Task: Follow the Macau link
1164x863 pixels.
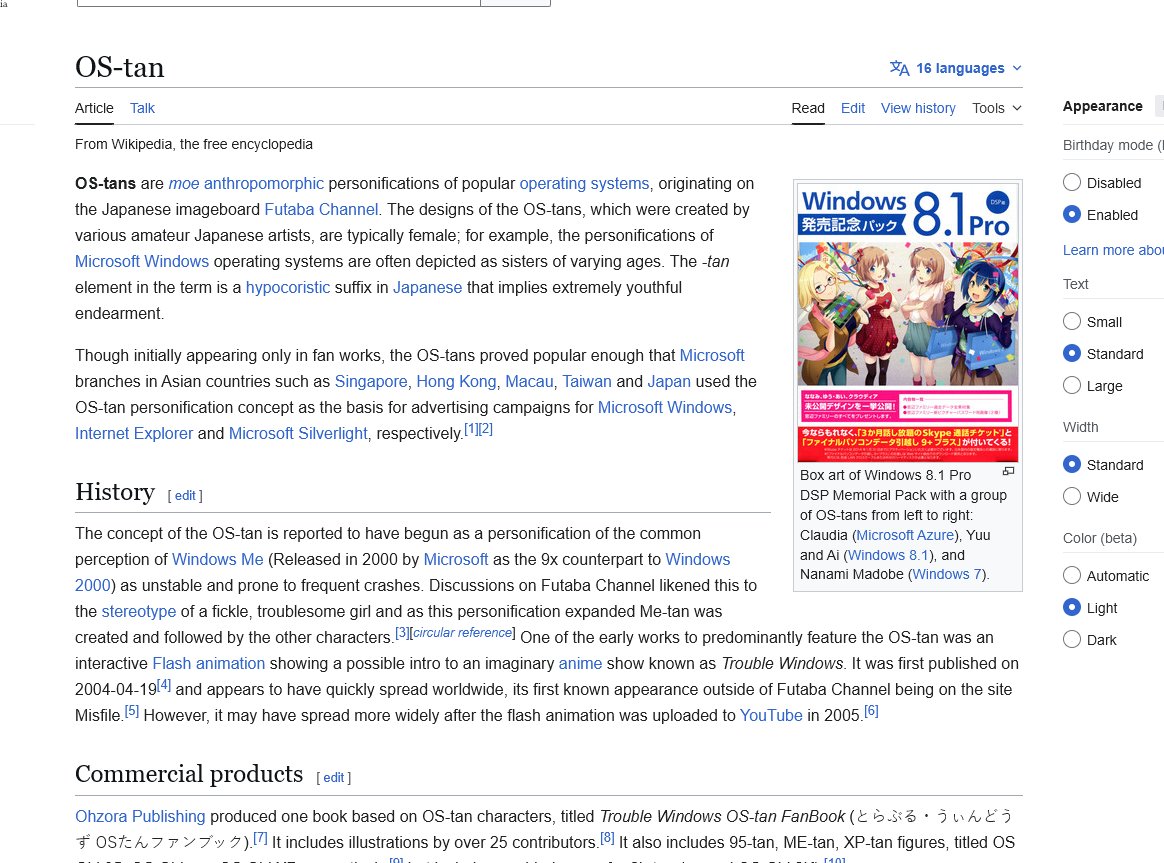Action: (529, 381)
